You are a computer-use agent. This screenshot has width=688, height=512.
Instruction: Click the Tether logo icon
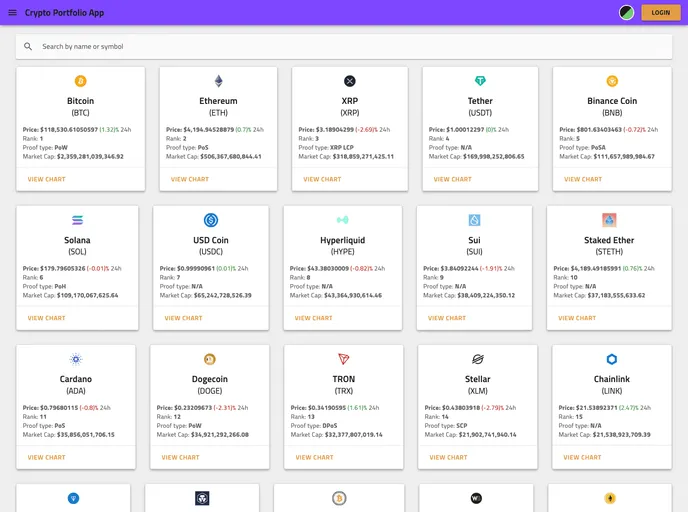coord(480,81)
